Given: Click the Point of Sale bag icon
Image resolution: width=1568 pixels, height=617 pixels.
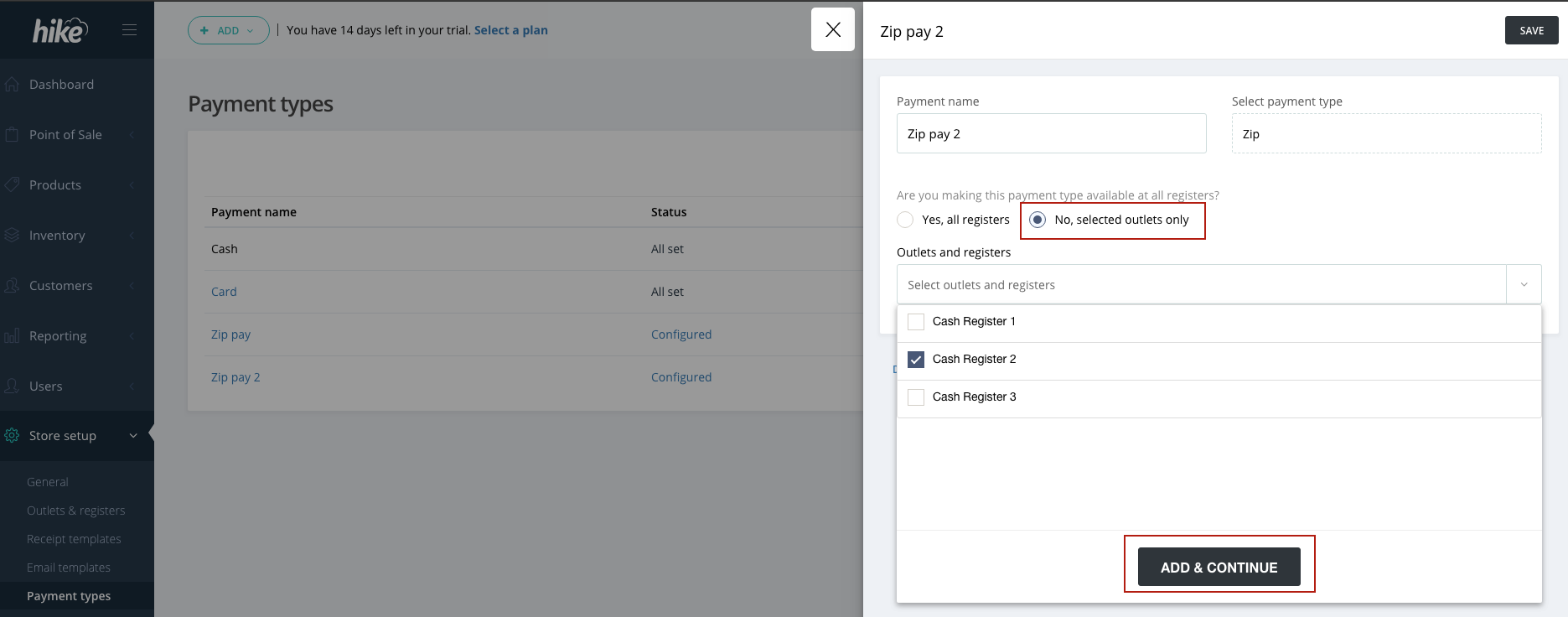Looking at the screenshot, I should [x=12, y=135].
